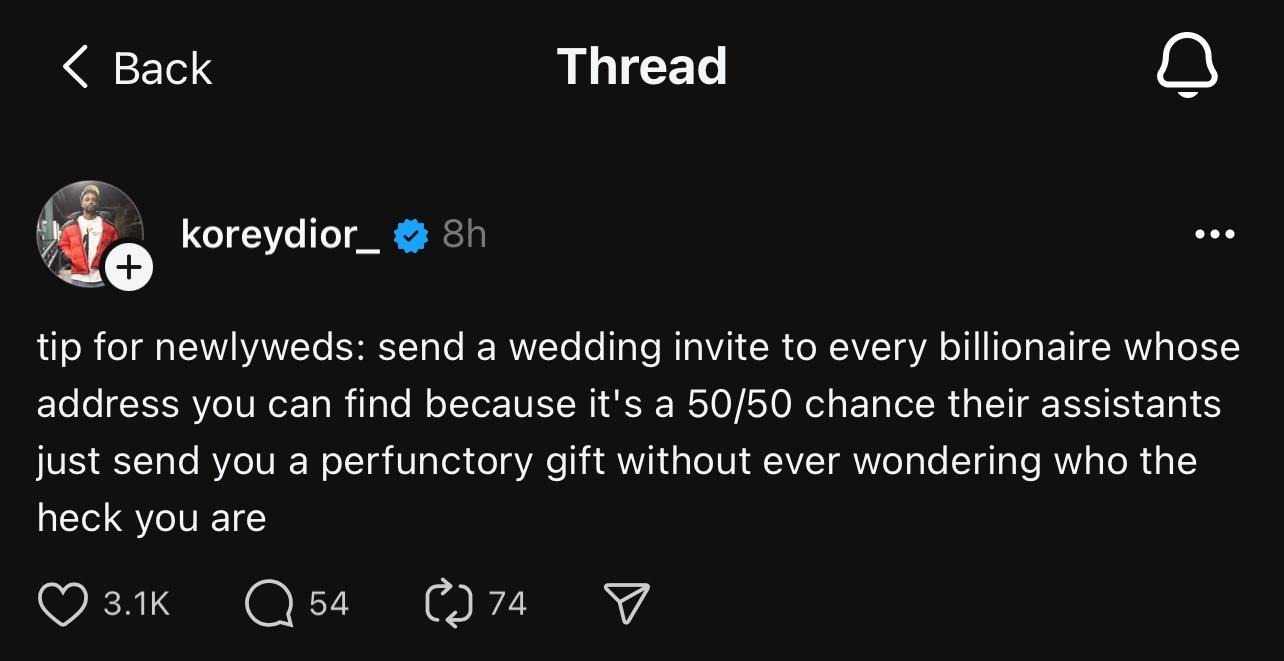Open the 54 replies count
The width and height of the screenshot is (1284, 661).
pyautogui.click(x=329, y=604)
